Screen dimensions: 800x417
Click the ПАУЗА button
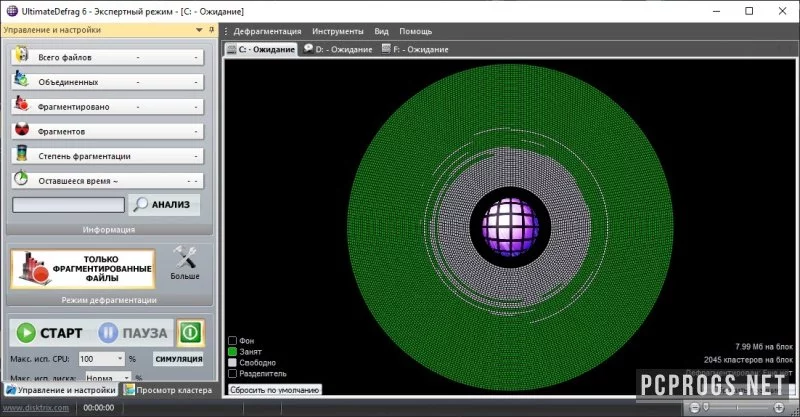pyautogui.click(x=133, y=333)
